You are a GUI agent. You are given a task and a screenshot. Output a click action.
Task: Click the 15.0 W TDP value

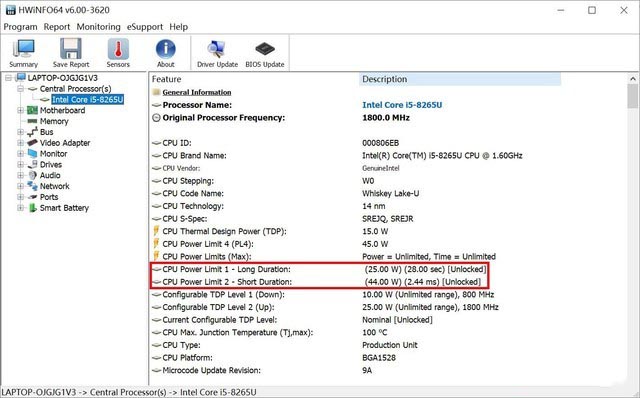click(375, 231)
